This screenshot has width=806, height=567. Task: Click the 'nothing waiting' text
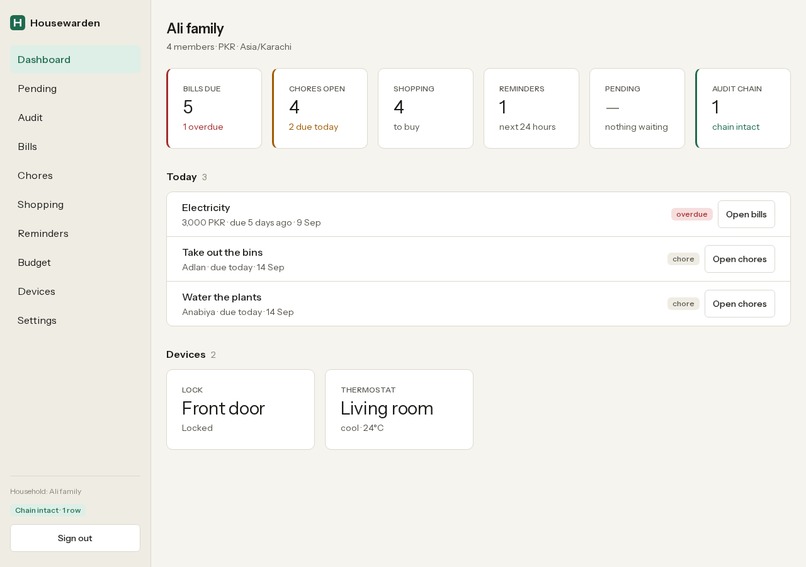pos(636,127)
